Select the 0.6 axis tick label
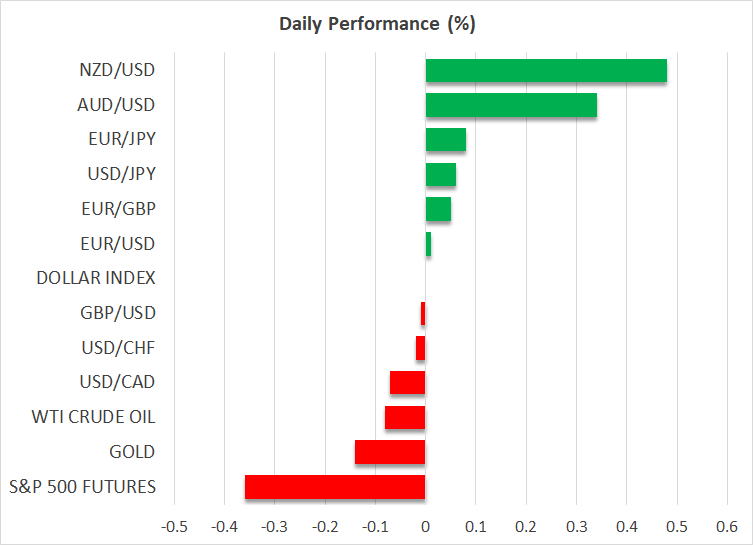The height and width of the screenshot is (545, 753). (x=727, y=525)
